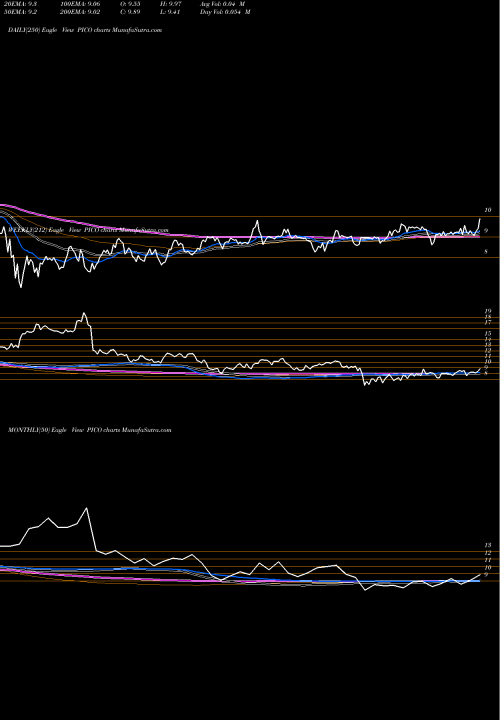This screenshot has height=720, width=500.
Task: Click the 200EMA: 9.02 value
Action: pos(80,12)
